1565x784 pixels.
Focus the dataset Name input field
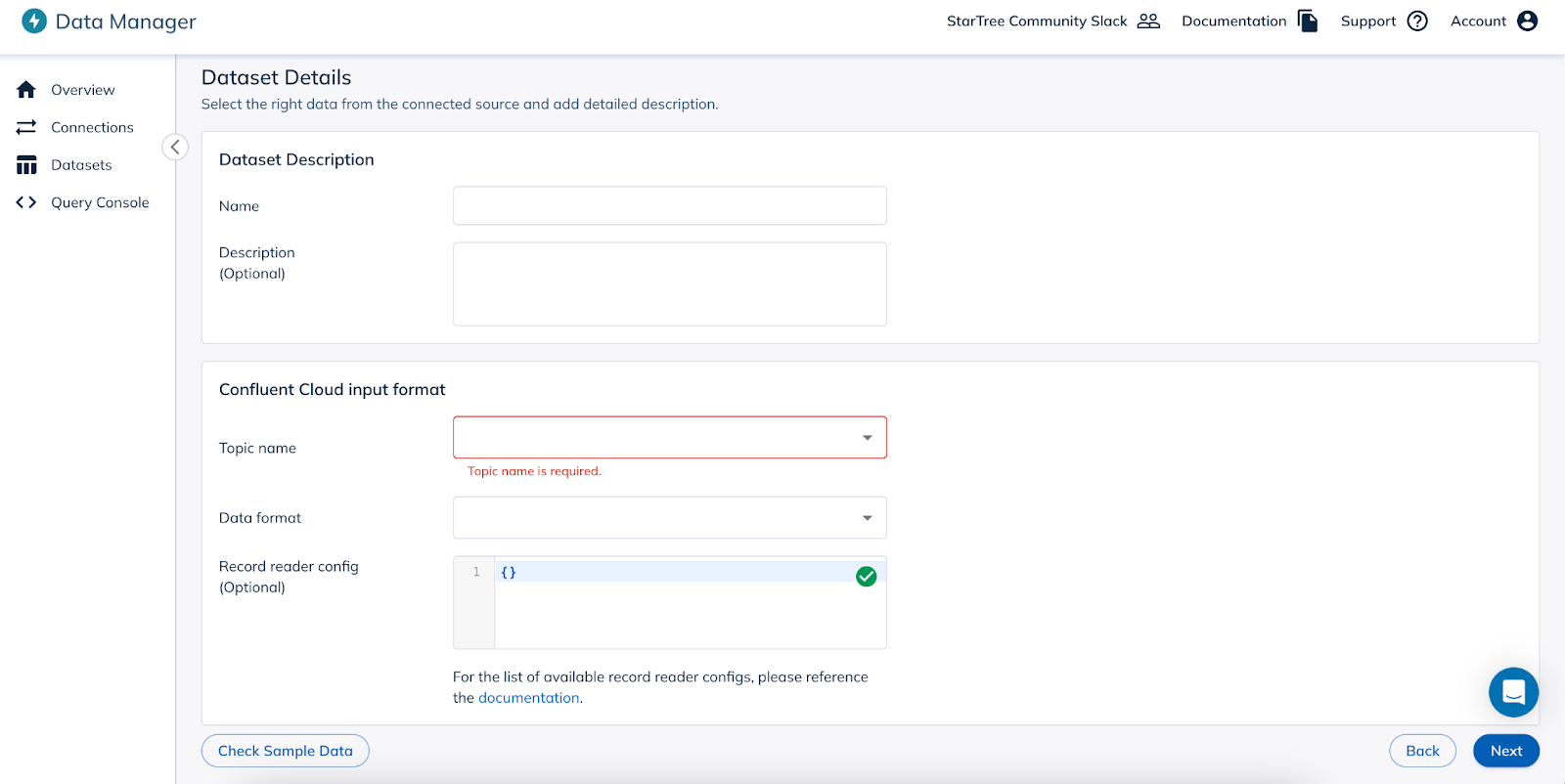tap(669, 205)
